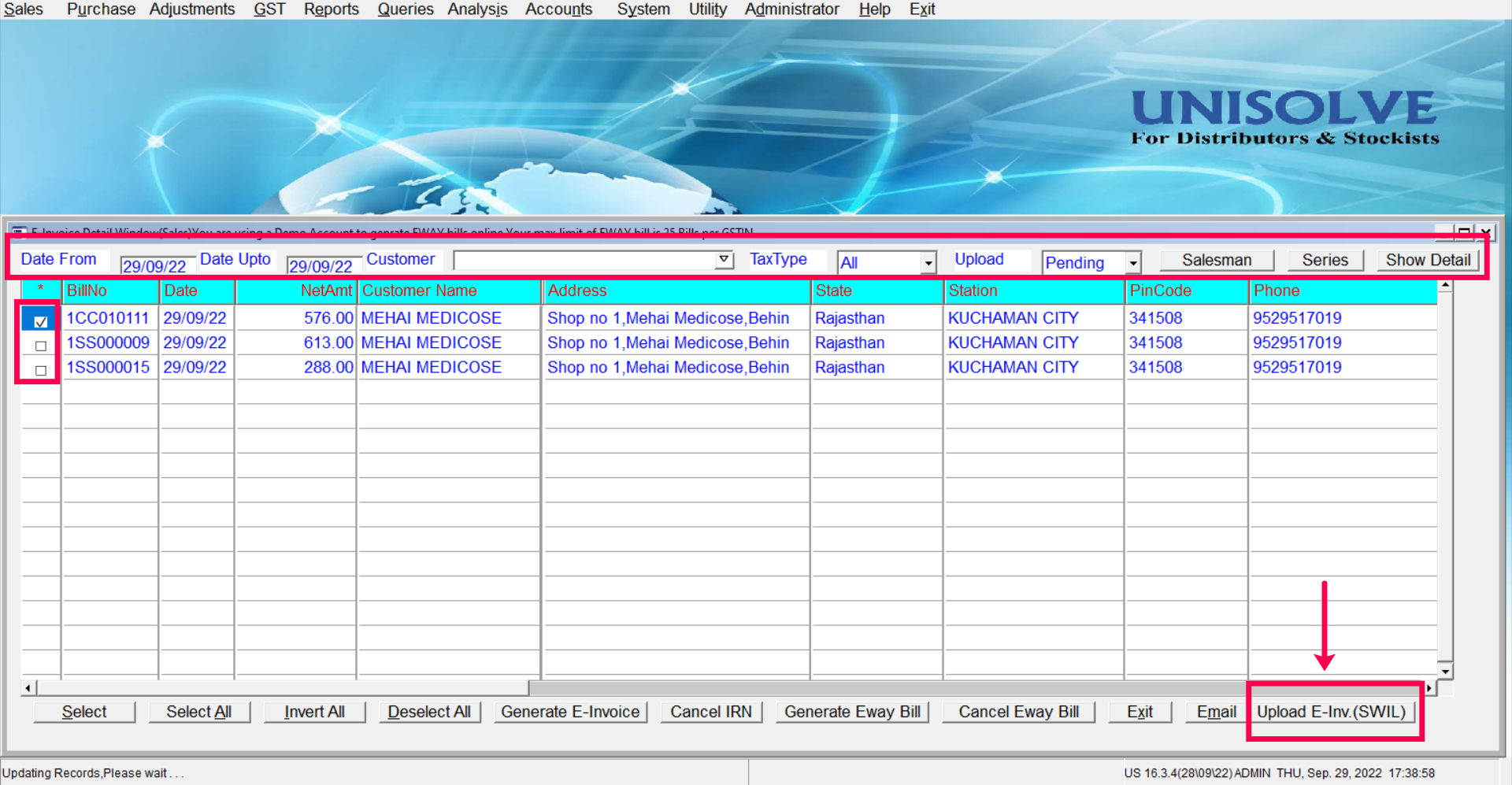Screen dimensions: 1512x785
Task: Click the Show Detail button
Action: [x=1428, y=261]
